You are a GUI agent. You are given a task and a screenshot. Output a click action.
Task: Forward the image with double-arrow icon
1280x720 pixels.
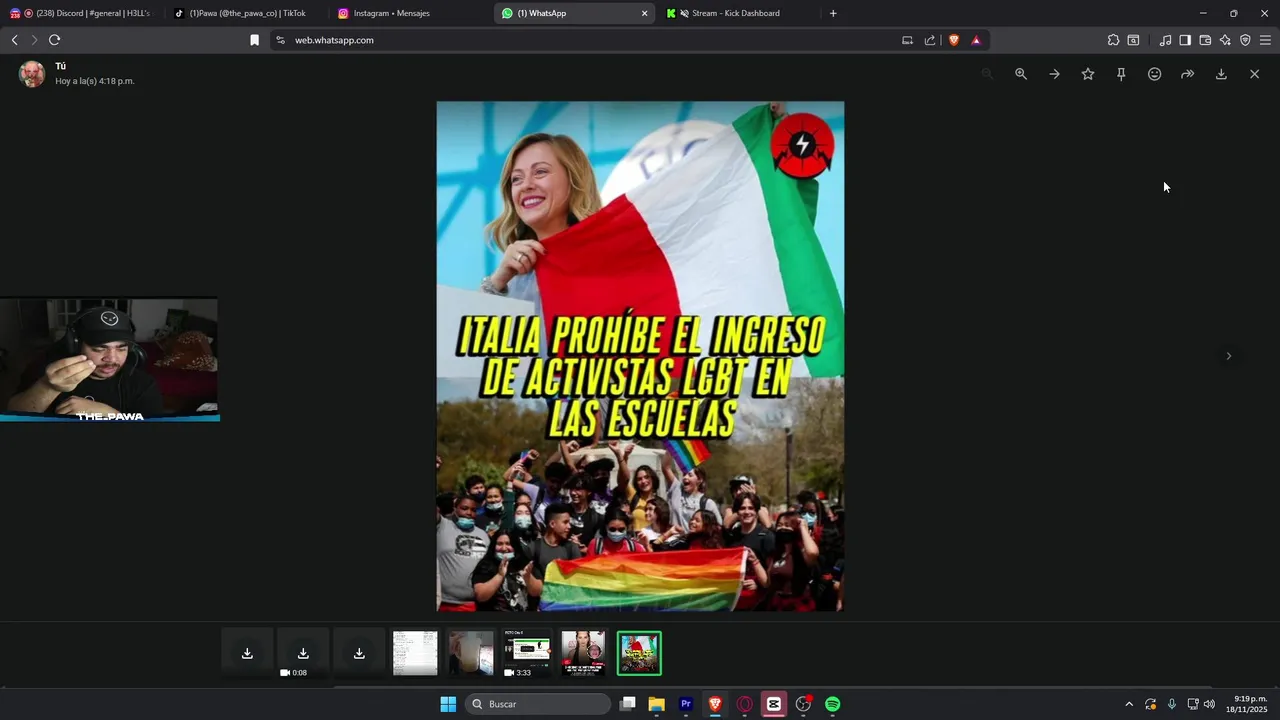(1188, 74)
